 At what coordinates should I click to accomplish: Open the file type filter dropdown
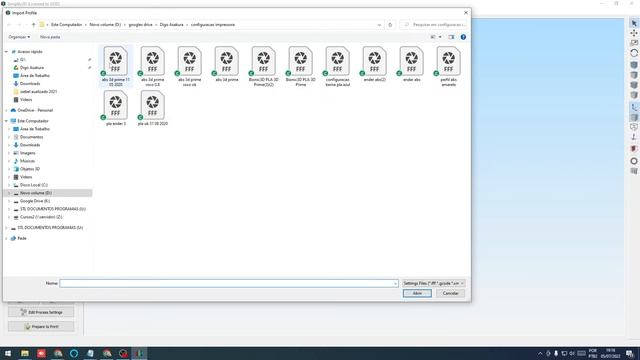pyautogui.click(x=433, y=283)
